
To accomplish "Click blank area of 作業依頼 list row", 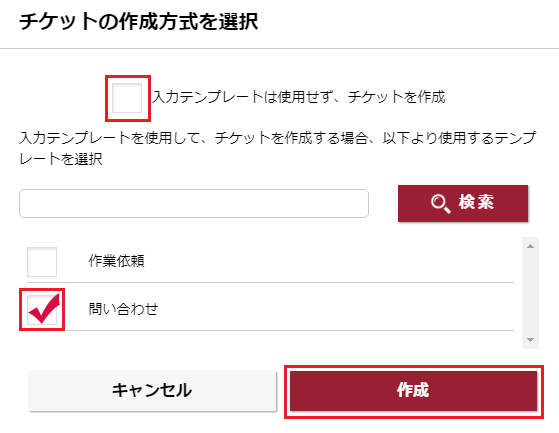I will (x=328, y=261).
